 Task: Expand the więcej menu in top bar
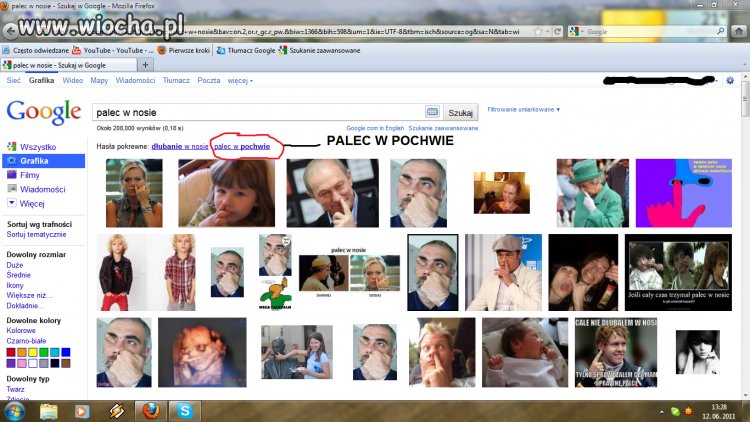[240, 80]
